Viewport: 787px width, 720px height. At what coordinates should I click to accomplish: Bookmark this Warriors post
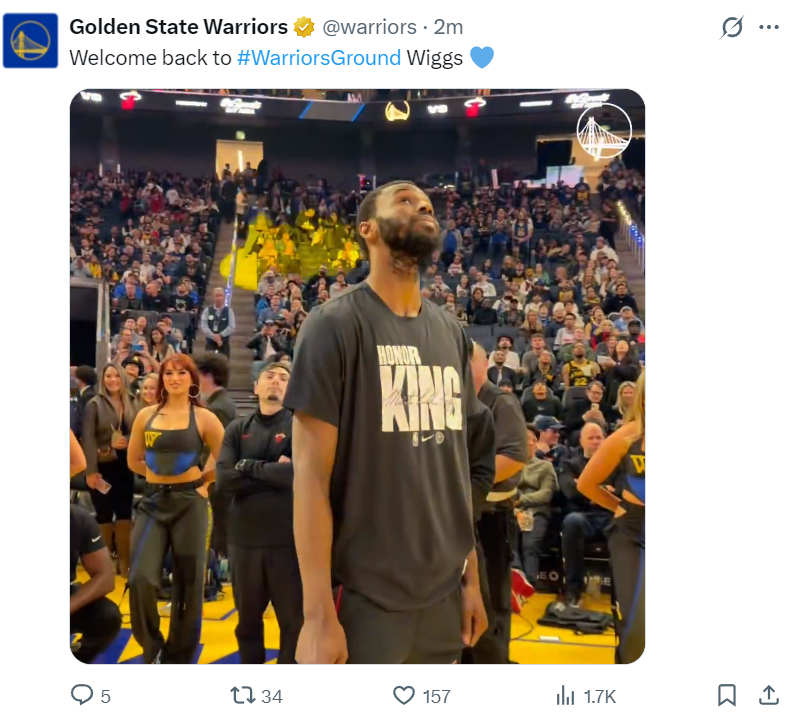click(727, 695)
